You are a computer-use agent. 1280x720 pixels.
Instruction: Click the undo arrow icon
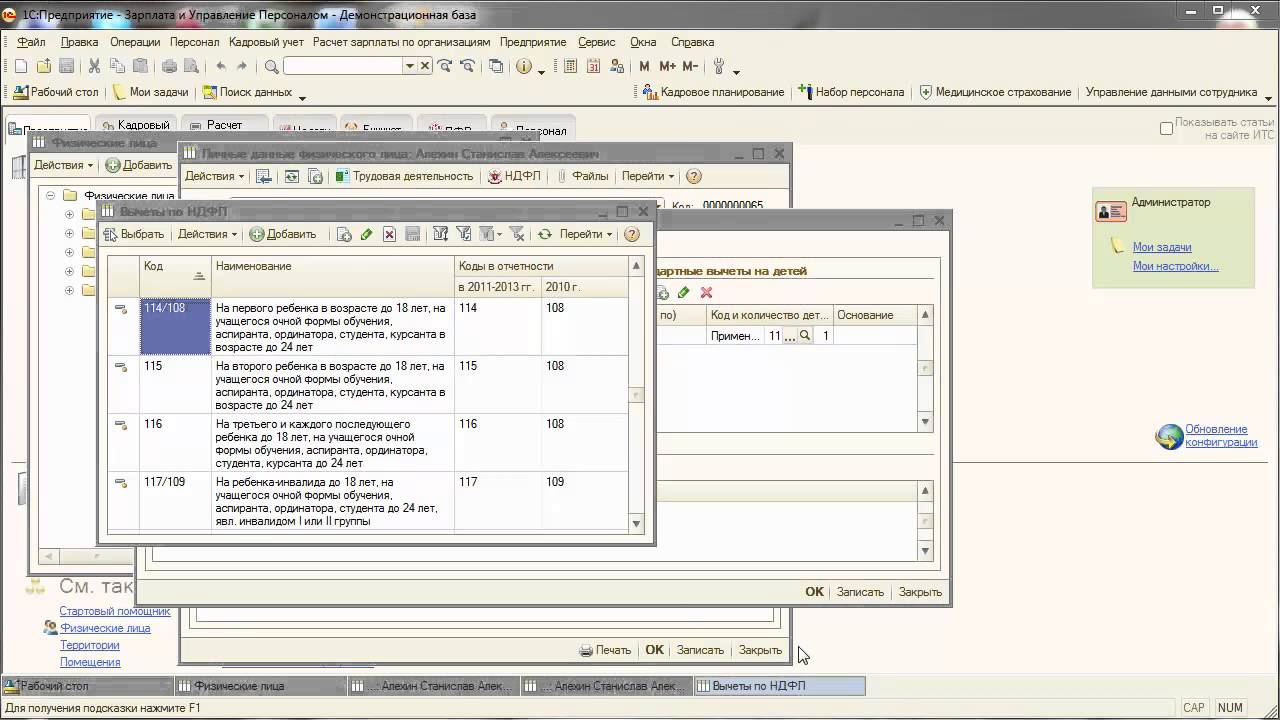pyautogui.click(x=221, y=66)
